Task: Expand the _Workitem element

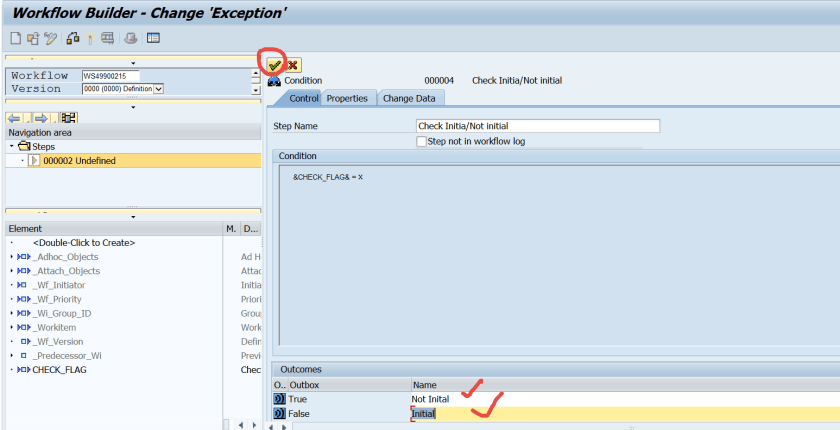Action: pyautogui.click(x=12, y=327)
